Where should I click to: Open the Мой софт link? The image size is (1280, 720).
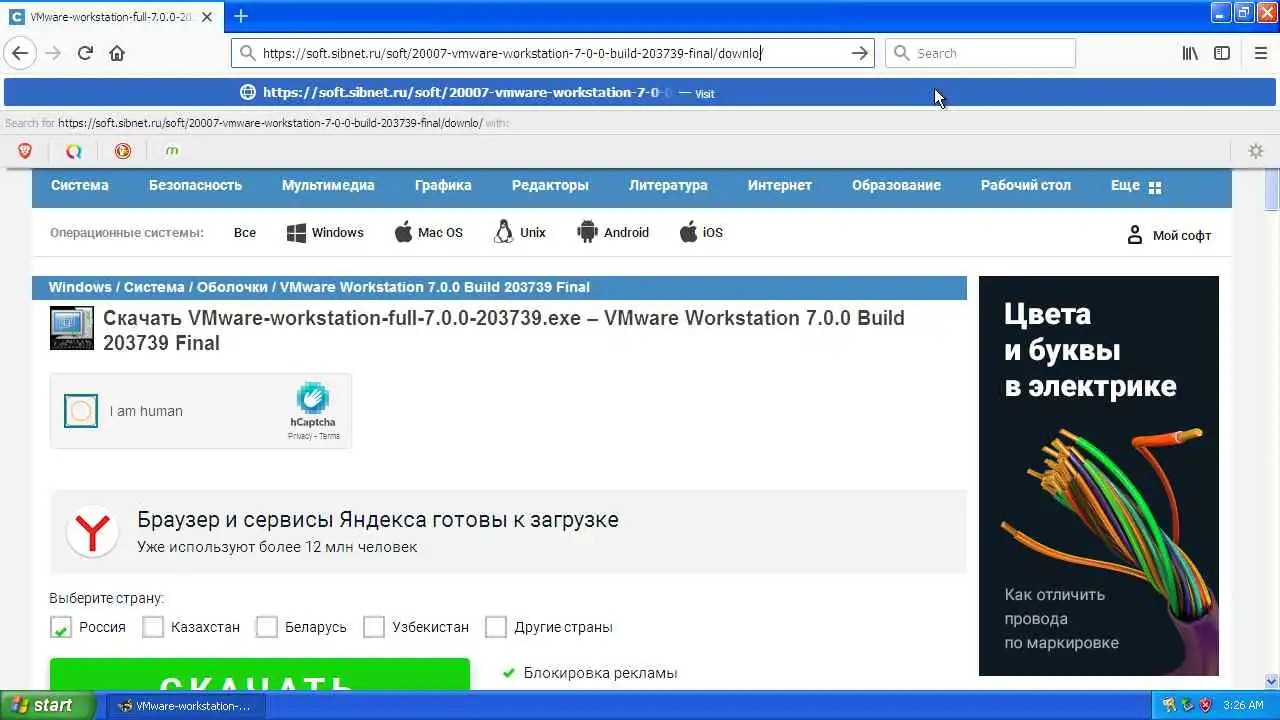[1182, 236]
